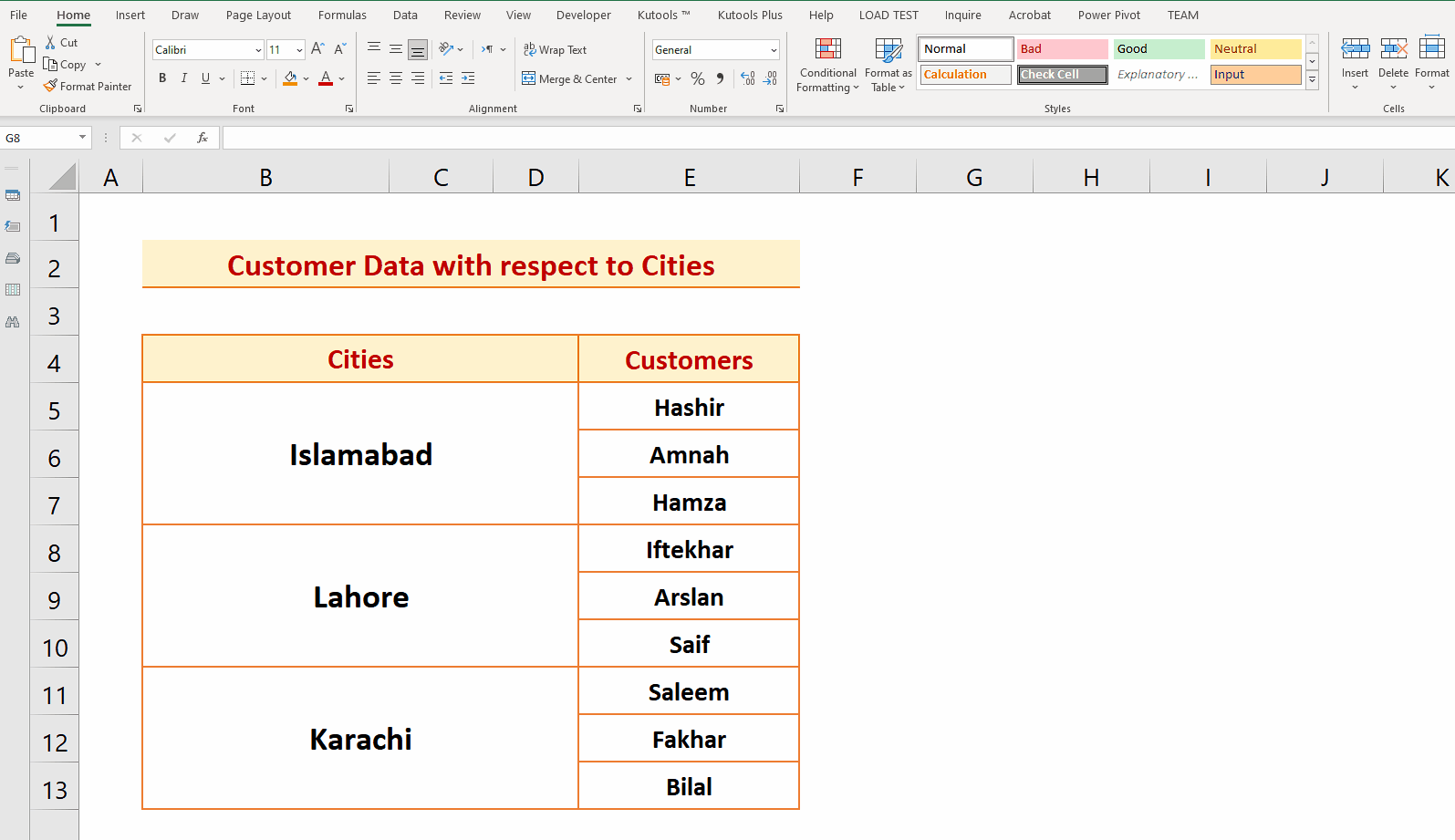1455x840 pixels.
Task: Click the Decrease Decimal icon
Action: 770,79
